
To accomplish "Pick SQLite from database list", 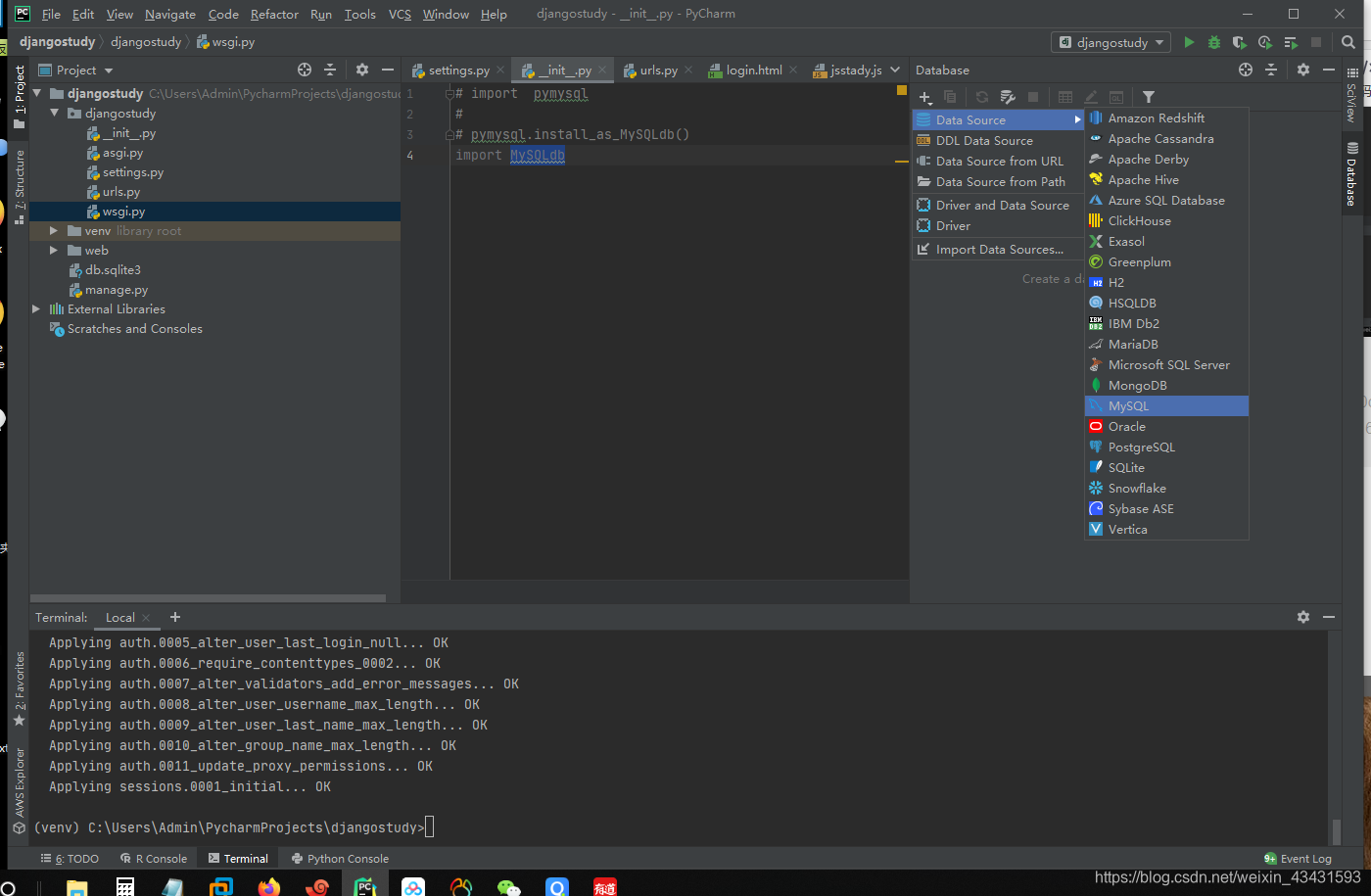I will pyautogui.click(x=1166, y=467).
